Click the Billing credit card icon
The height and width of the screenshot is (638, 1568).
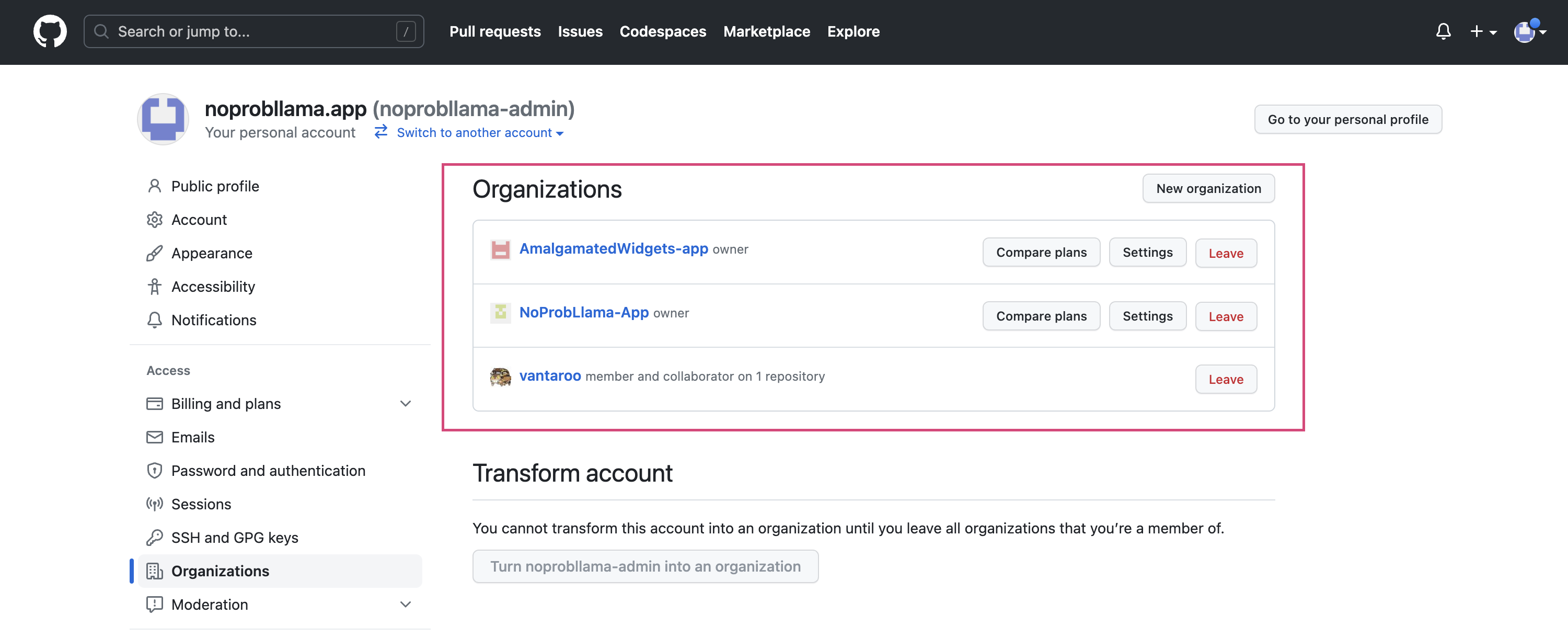pyautogui.click(x=155, y=404)
